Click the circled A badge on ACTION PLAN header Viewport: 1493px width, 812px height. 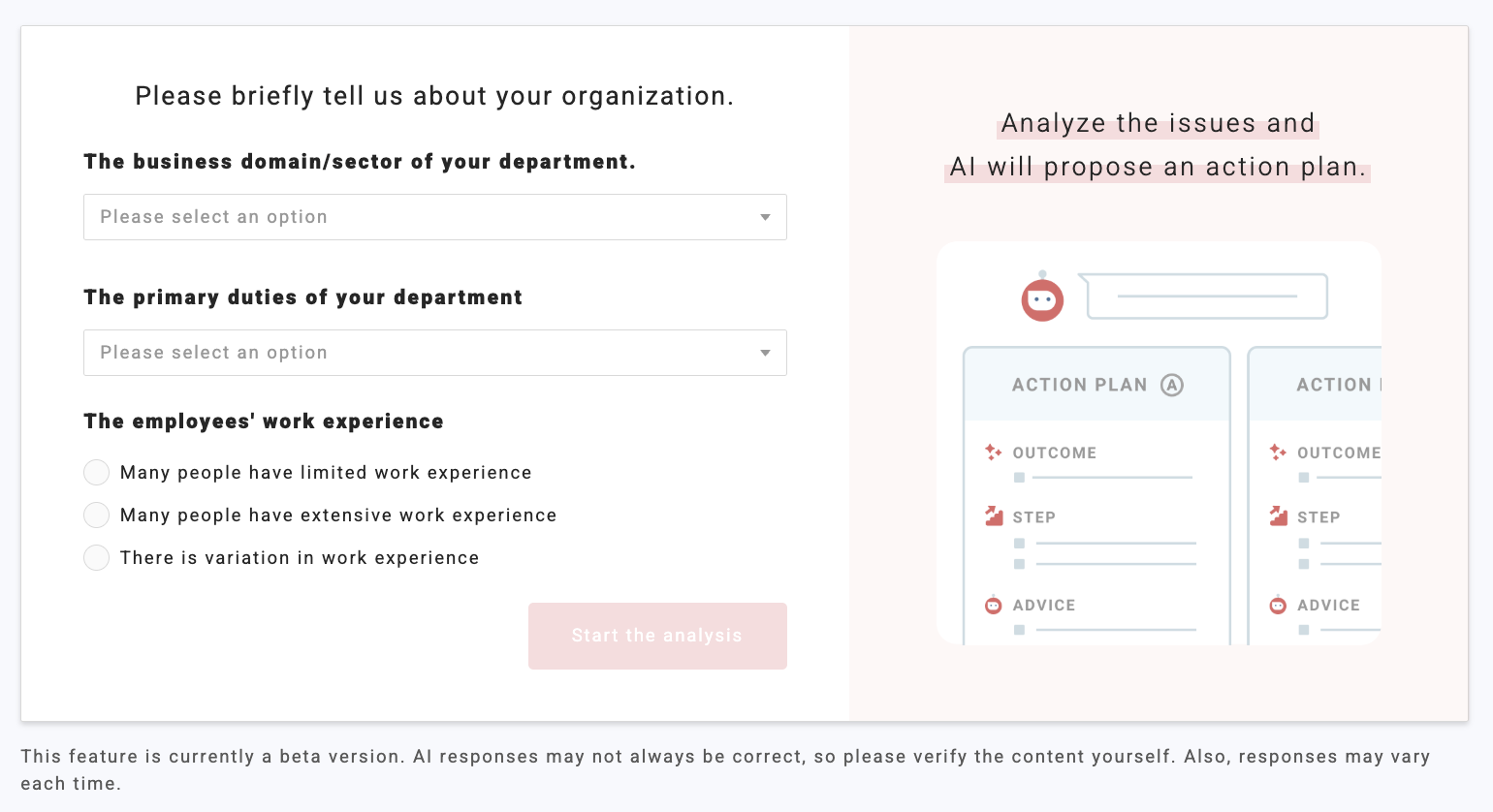1172,384
